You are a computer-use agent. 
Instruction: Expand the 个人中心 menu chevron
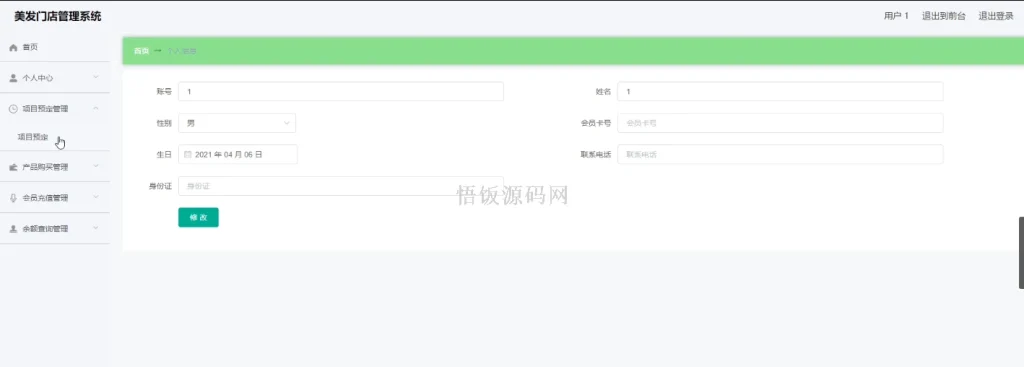(x=96, y=78)
